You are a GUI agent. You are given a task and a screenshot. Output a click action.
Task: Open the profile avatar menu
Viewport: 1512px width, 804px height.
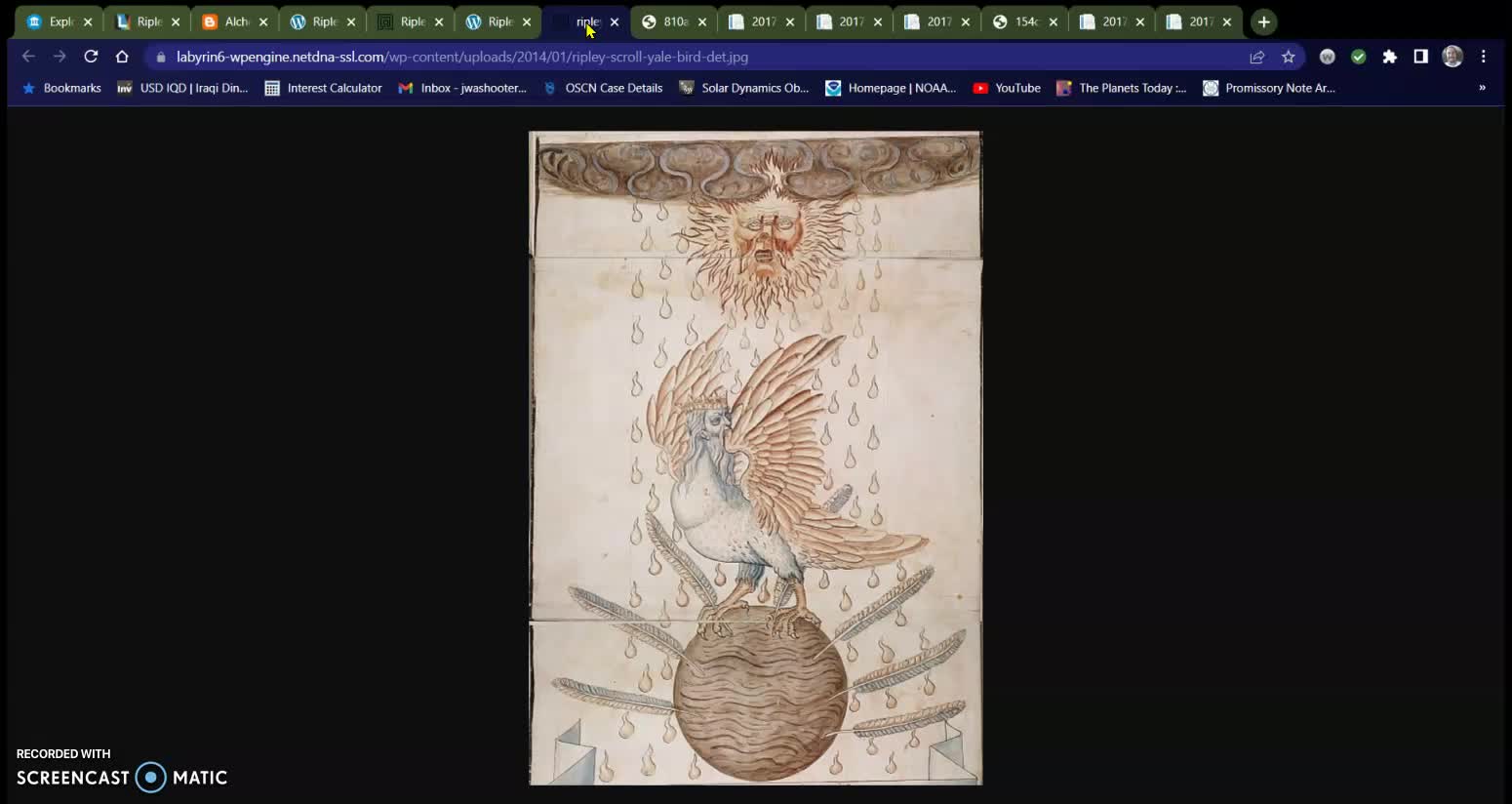tap(1452, 57)
